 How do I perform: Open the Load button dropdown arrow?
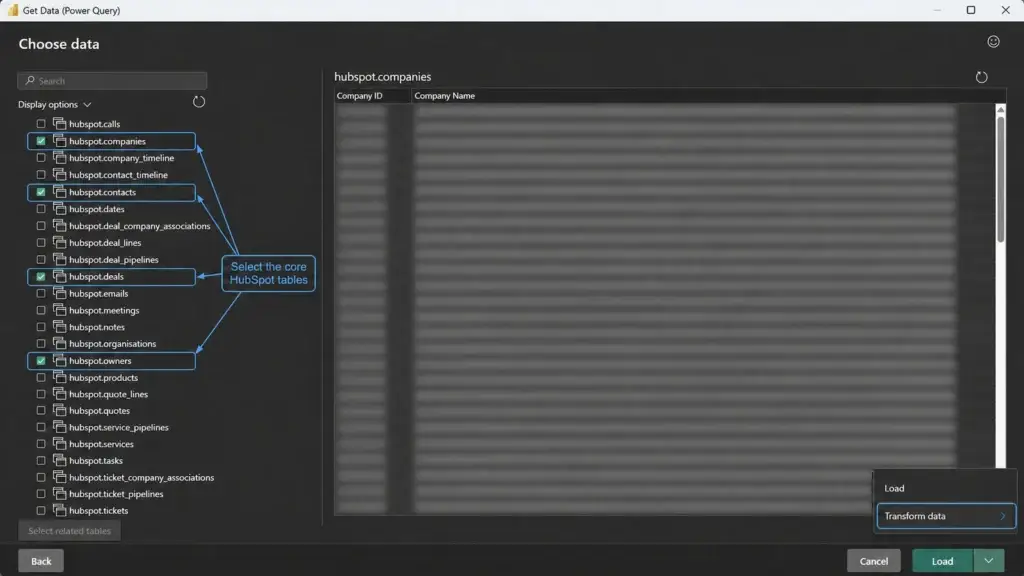[989, 561]
